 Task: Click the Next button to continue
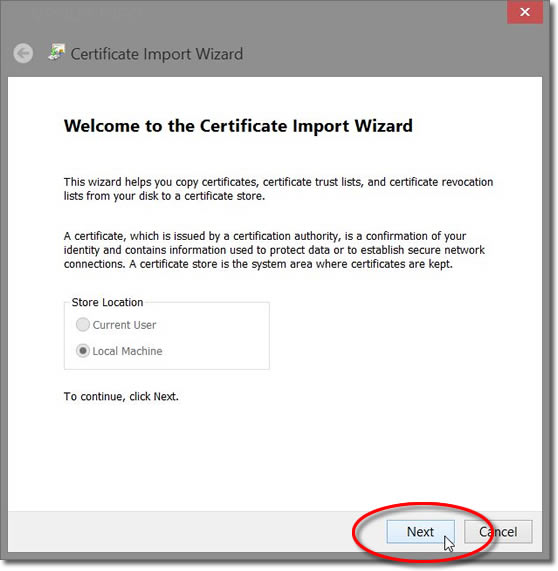tap(421, 532)
